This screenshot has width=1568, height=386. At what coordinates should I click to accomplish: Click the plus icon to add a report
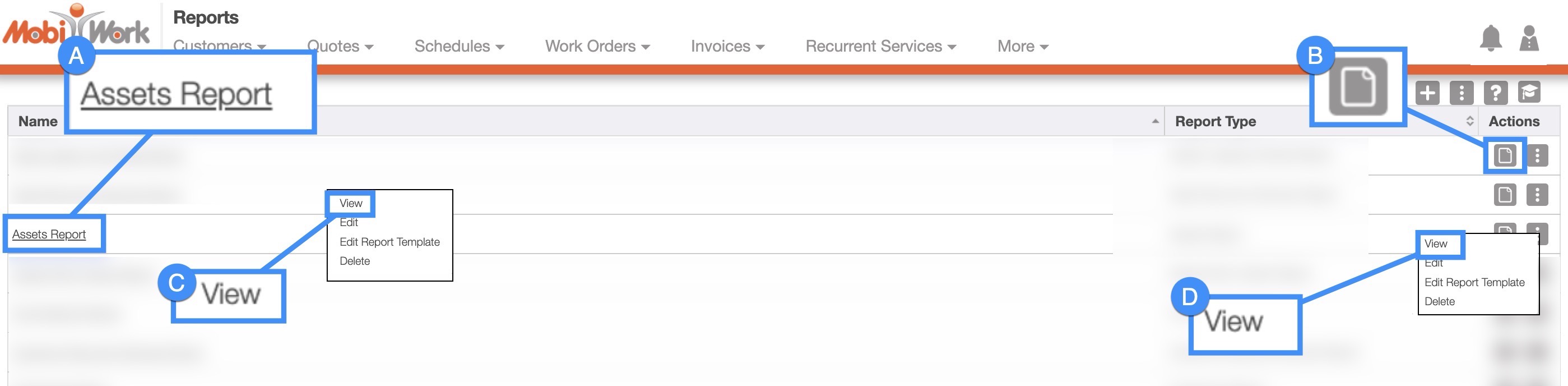click(1427, 93)
